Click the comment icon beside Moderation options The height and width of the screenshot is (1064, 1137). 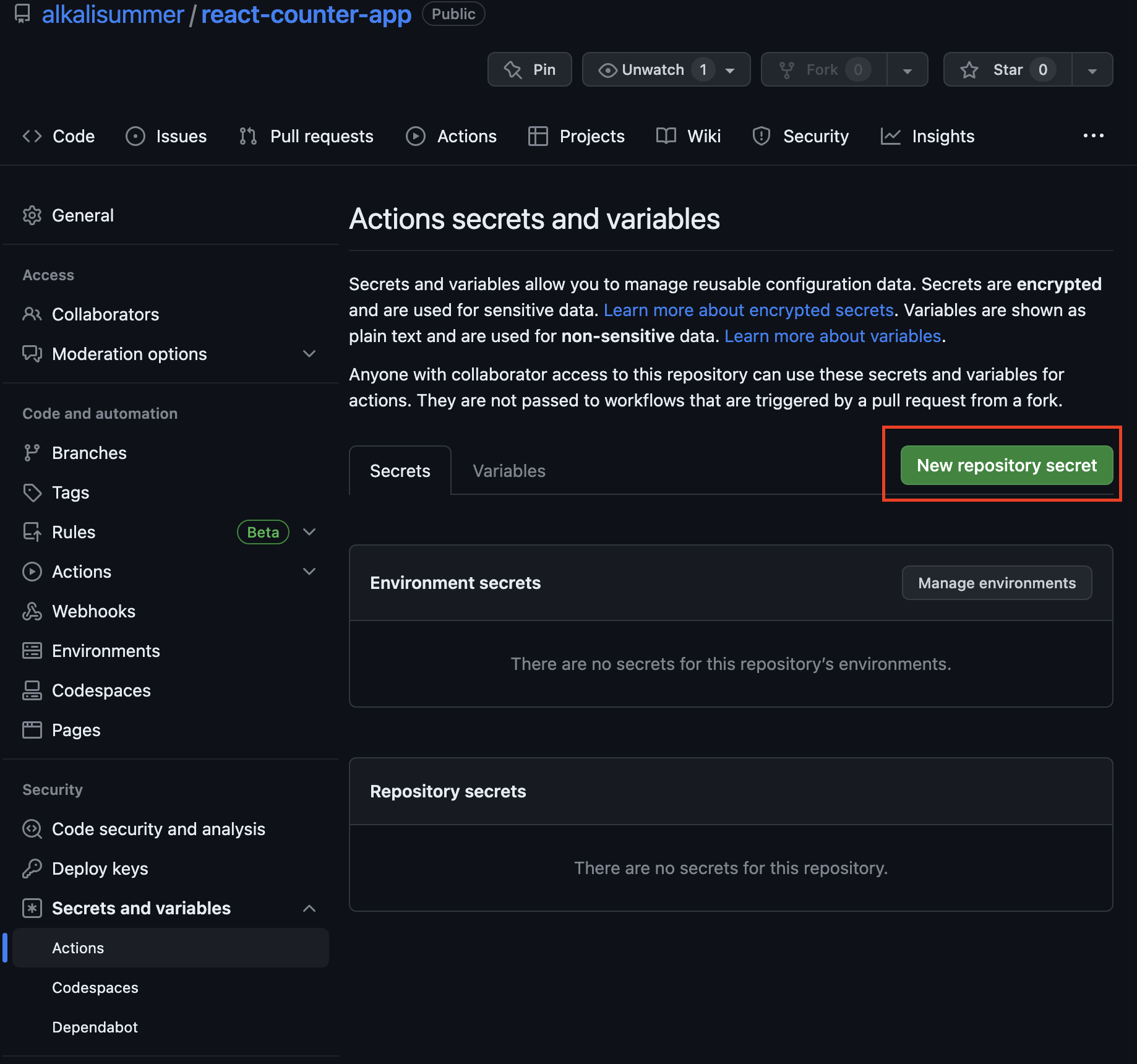pos(32,354)
